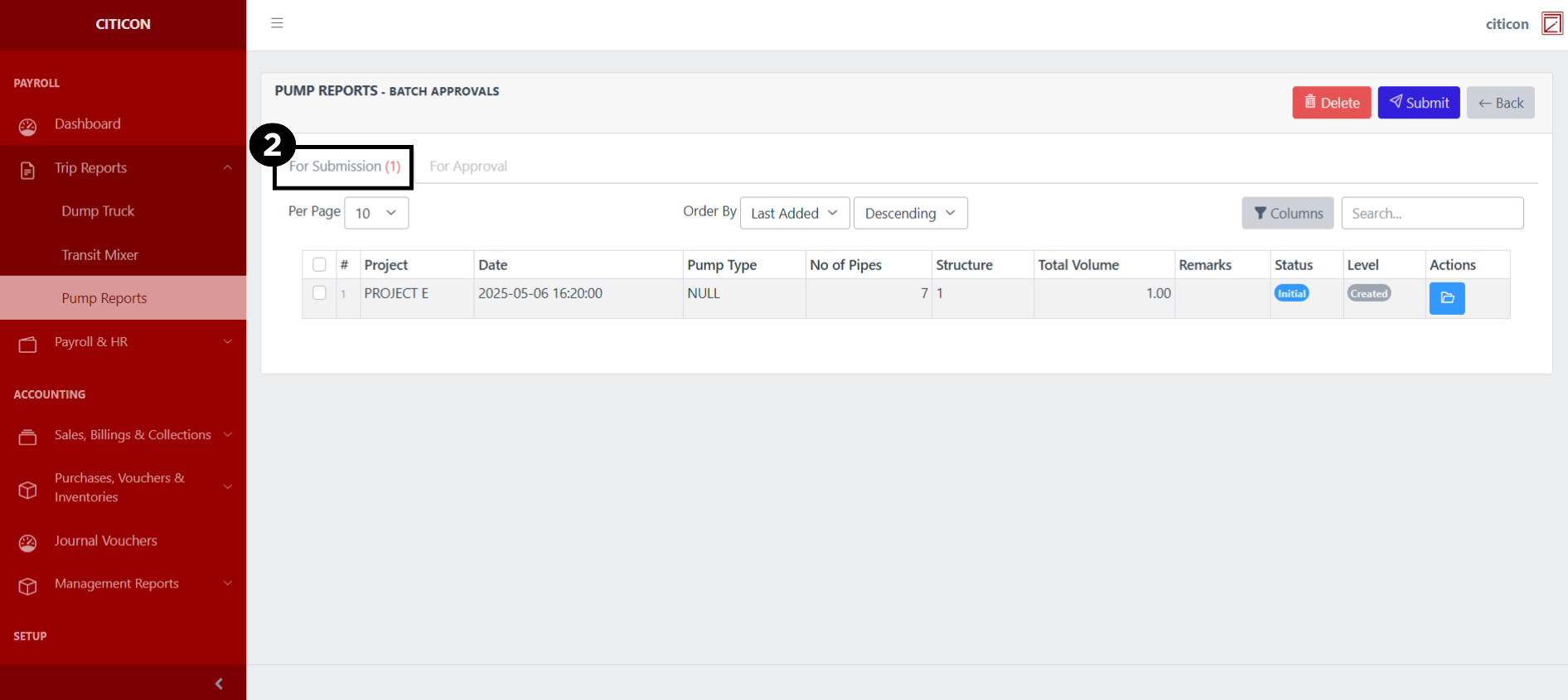Open the folder icon in Actions column
The image size is (1568, 700).
1446,298
